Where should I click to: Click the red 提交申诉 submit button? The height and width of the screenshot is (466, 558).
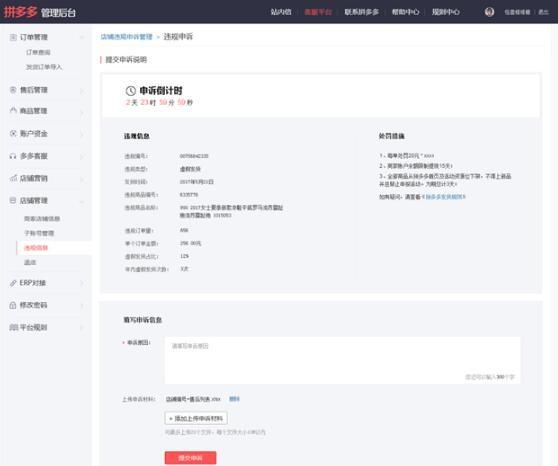[190, 458]
